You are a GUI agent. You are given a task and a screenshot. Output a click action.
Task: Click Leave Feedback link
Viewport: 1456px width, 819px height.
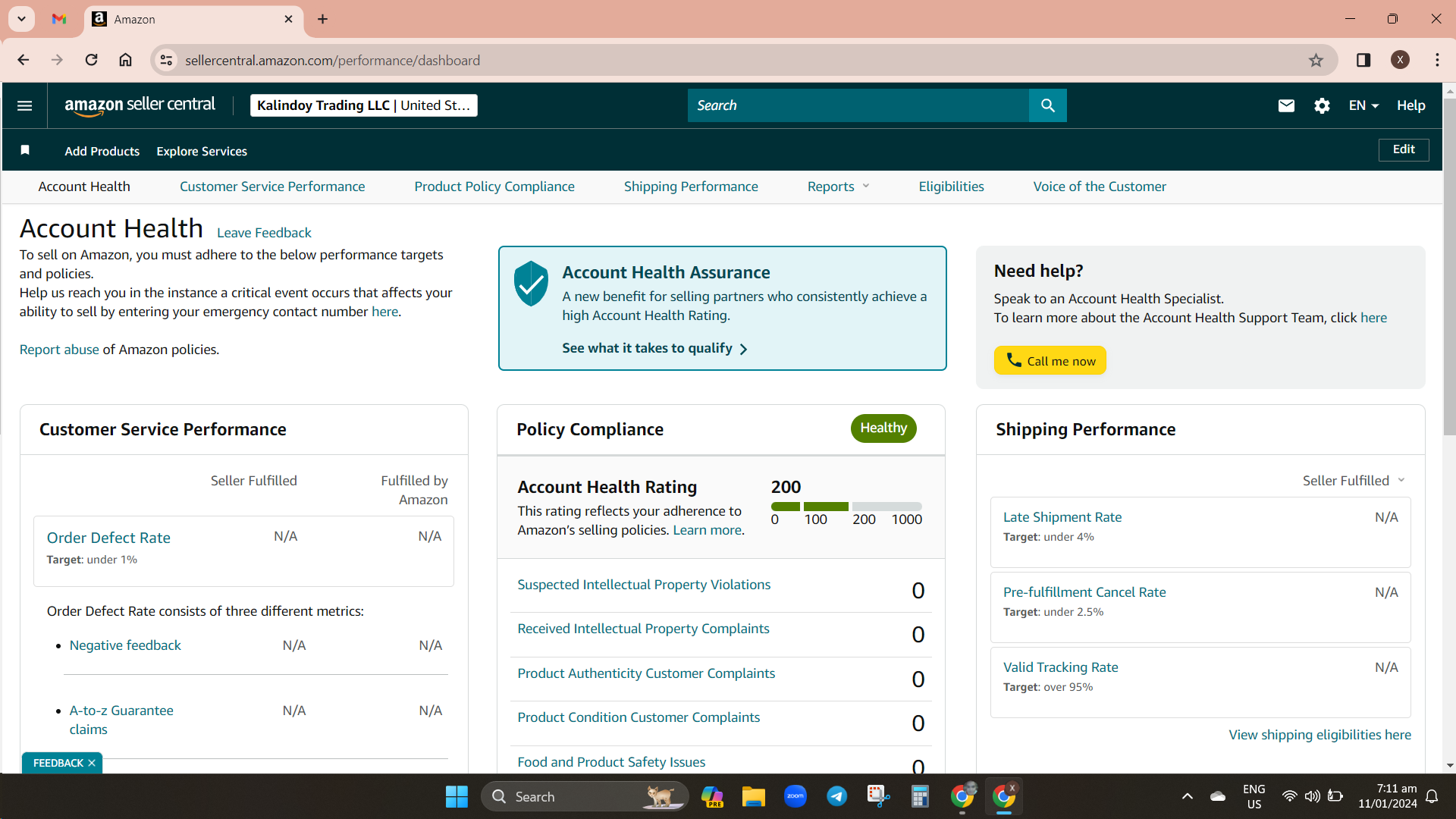click(x=264, y=233)
